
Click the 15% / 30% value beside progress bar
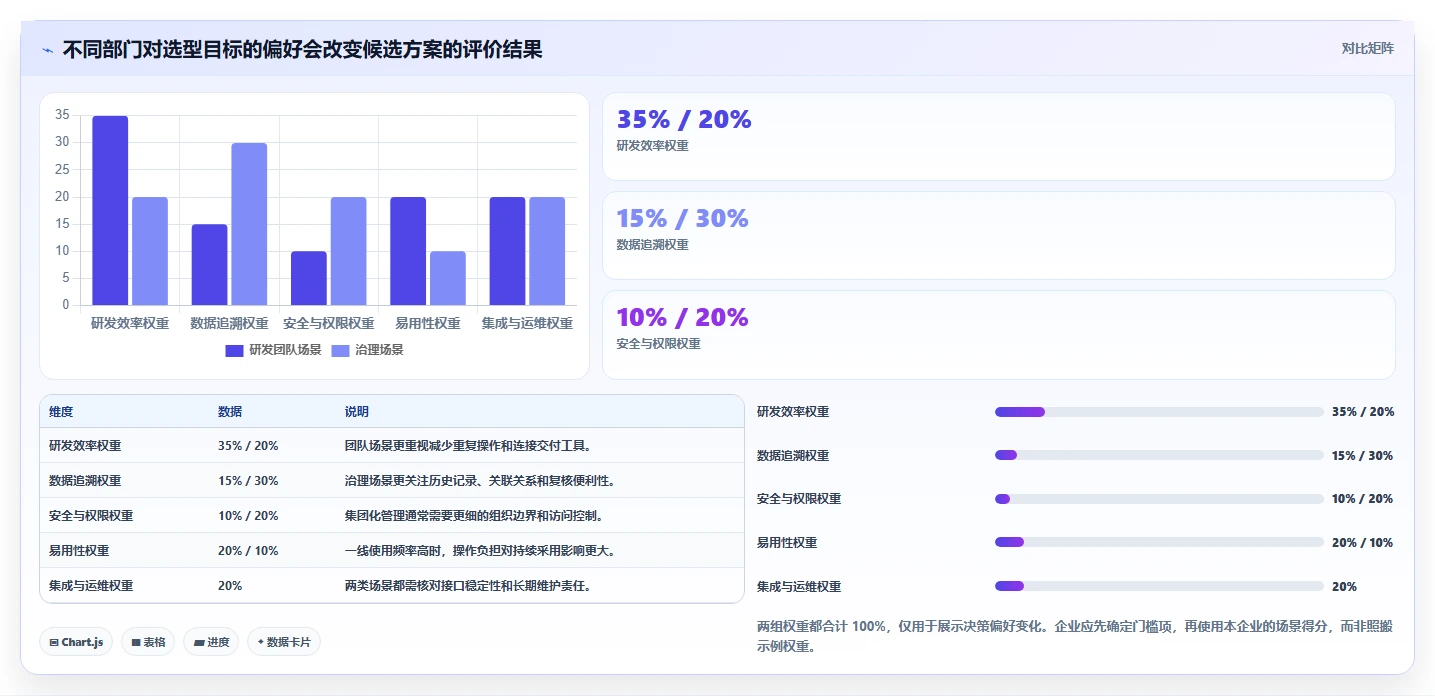1362,456
